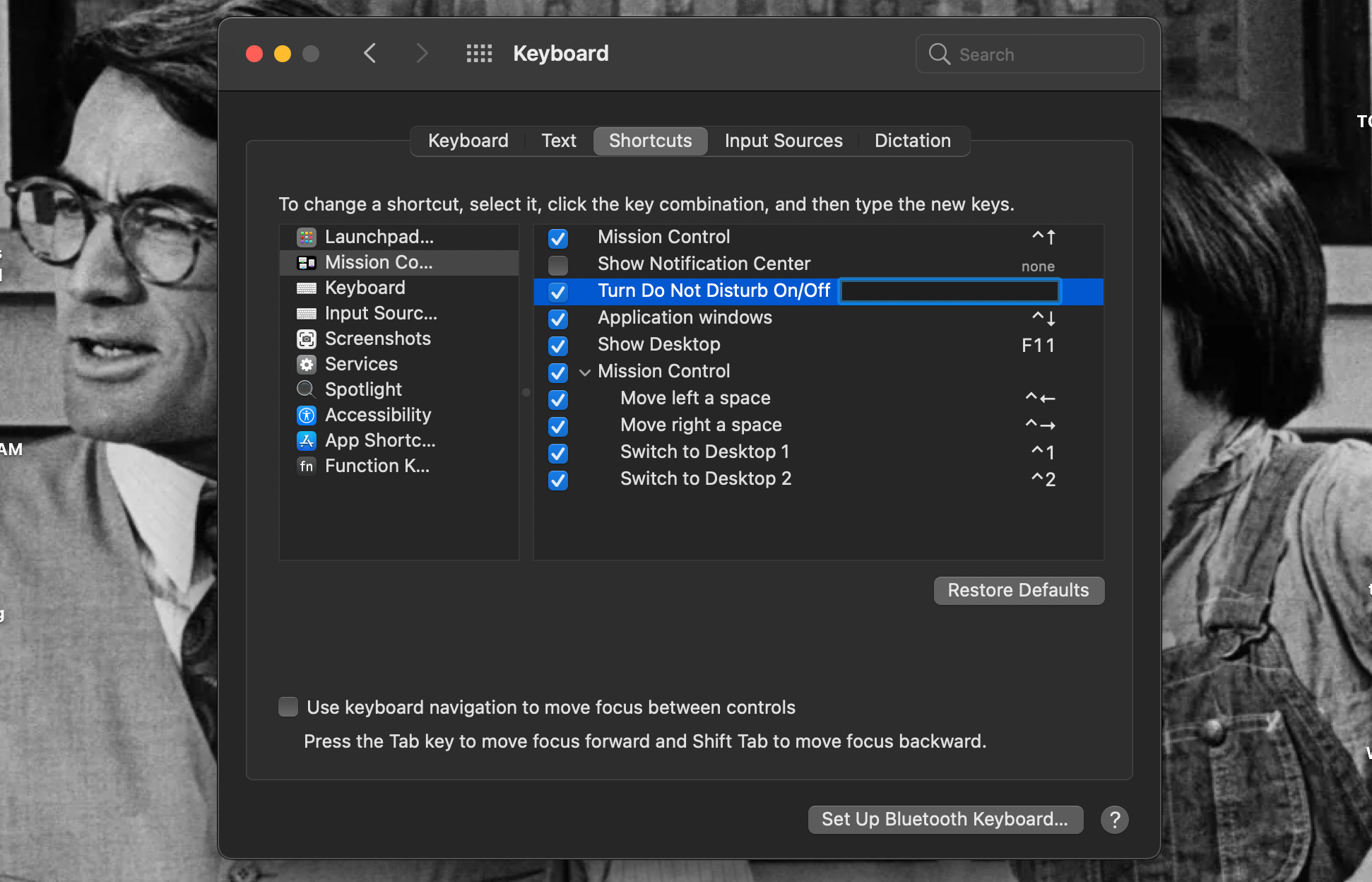Select the Shortcuts tab
The image size is (1372, 882).
coord(651,139)
